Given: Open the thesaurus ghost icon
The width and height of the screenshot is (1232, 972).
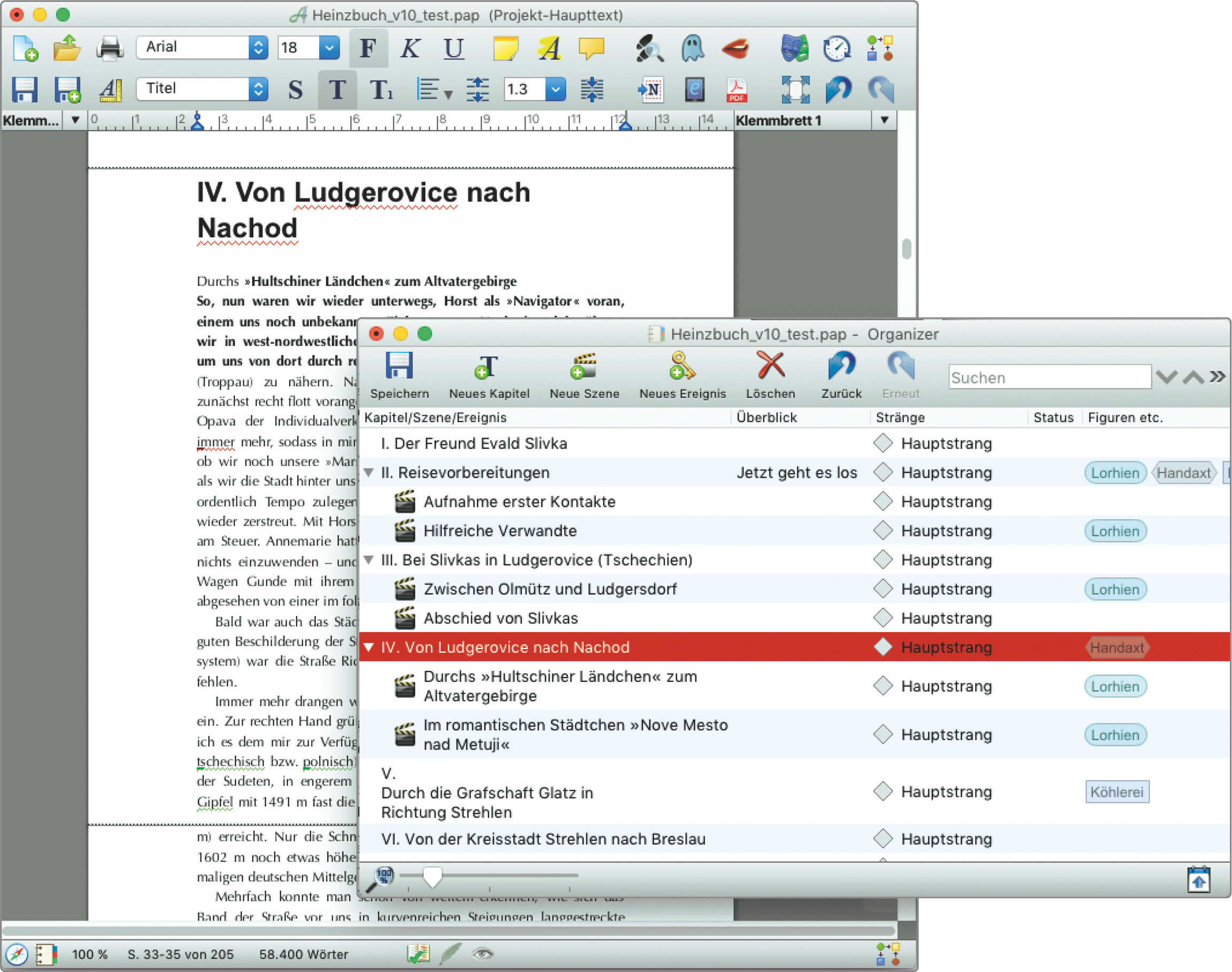Looking at the screenshot, I should click(x=692, y=48).
